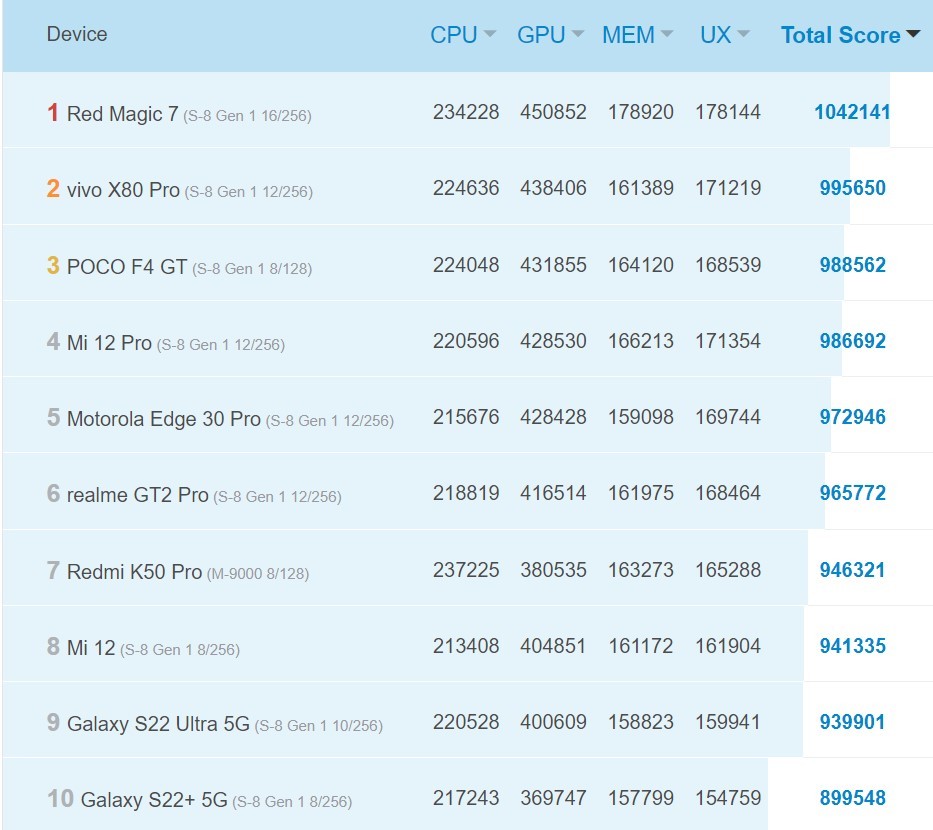Click vivo X80 Pro GPU score 438406
The image size is (933, 830).
tap(553, 188)
